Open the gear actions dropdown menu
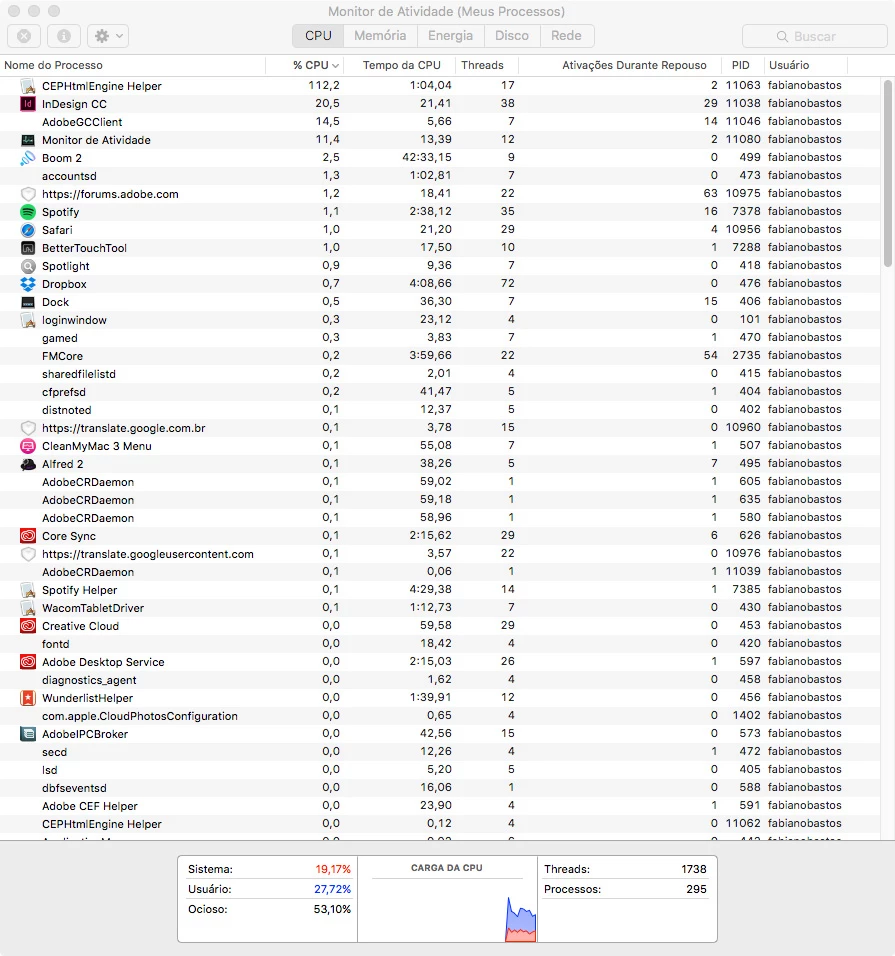 tap(108, 36)
